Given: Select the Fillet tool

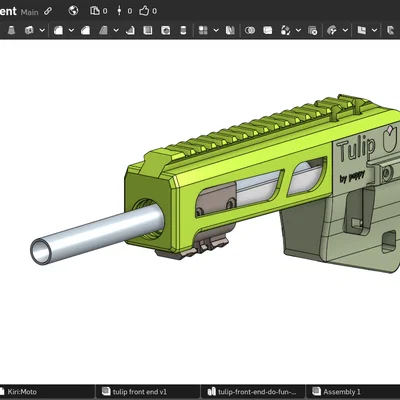Looking at the screenshot, I should click(58, 30).
